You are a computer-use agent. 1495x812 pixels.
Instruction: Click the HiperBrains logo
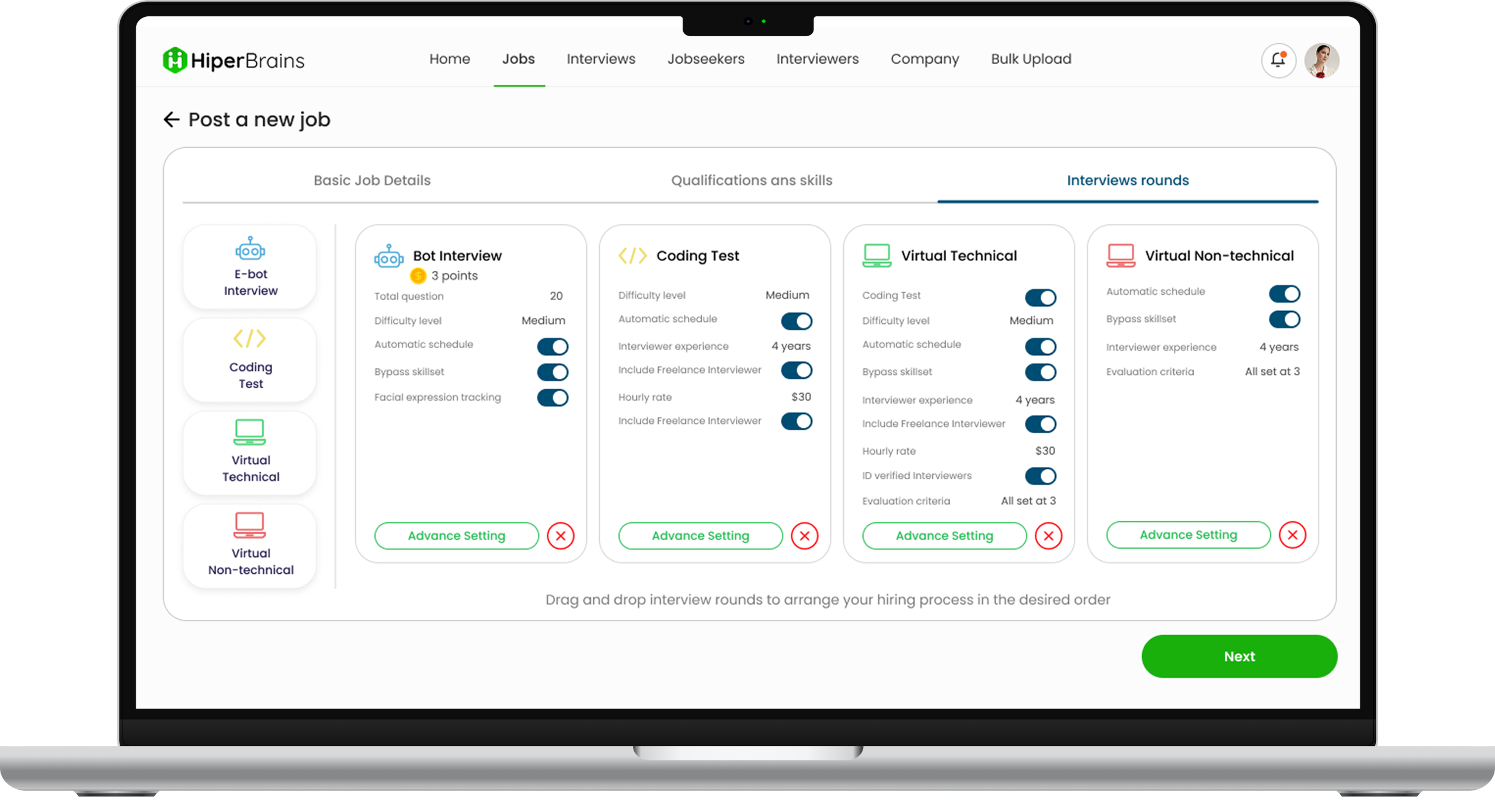pyautogui.click(x=234, y=60)
